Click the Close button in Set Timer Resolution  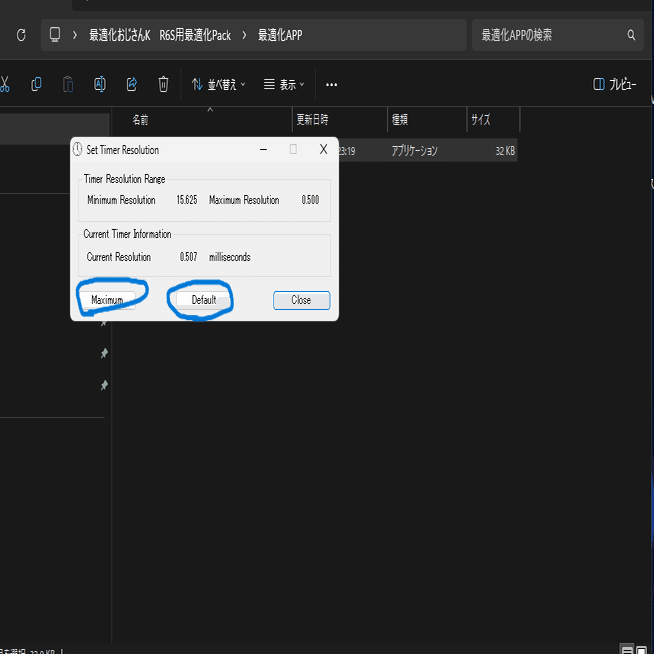coord(302,300)
